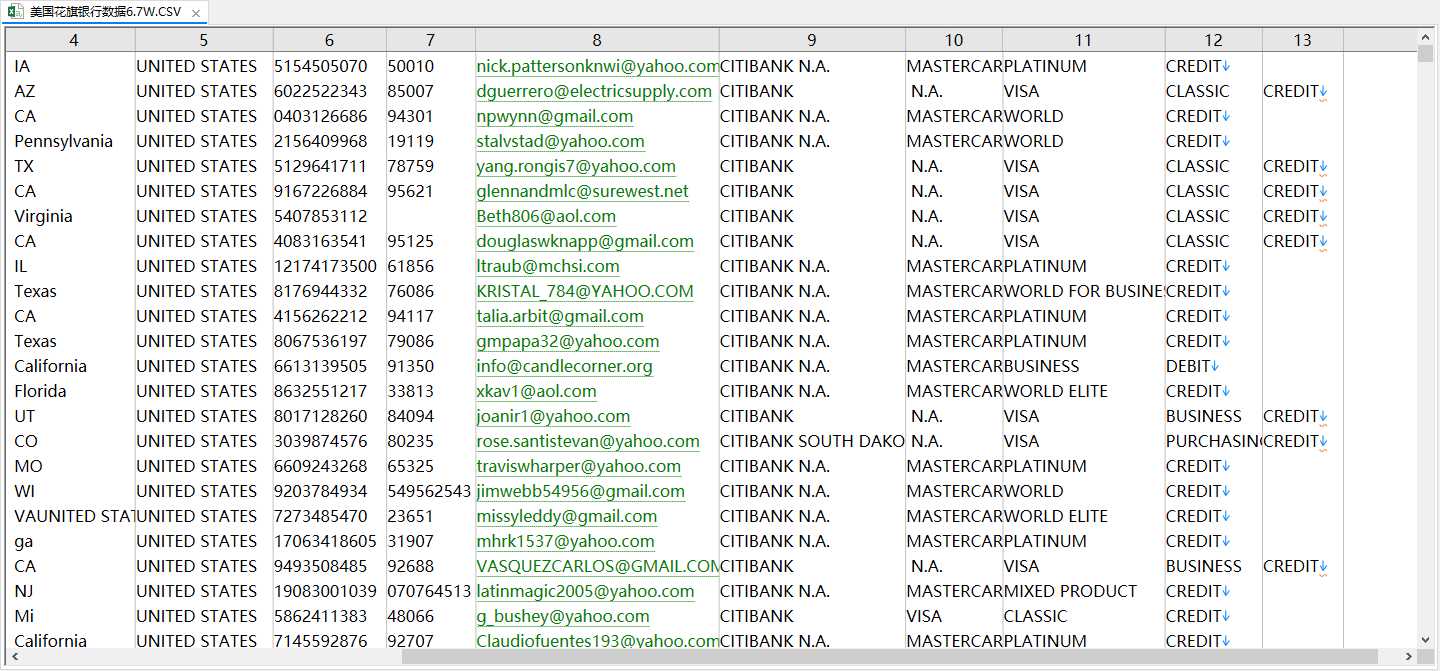The image size is (1440, 671).
Task: Select column header 12
Action: coord(1213,40)
